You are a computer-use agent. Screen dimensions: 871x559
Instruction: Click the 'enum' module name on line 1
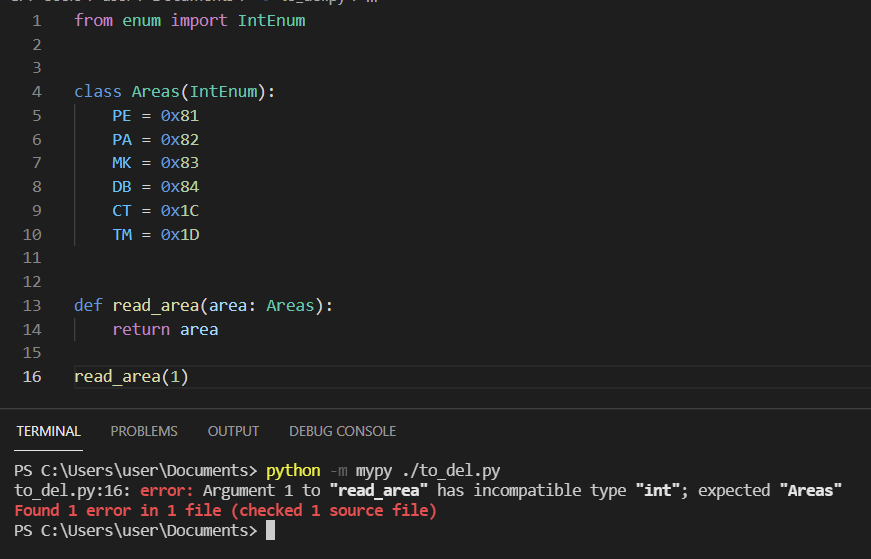coord(141,21)
